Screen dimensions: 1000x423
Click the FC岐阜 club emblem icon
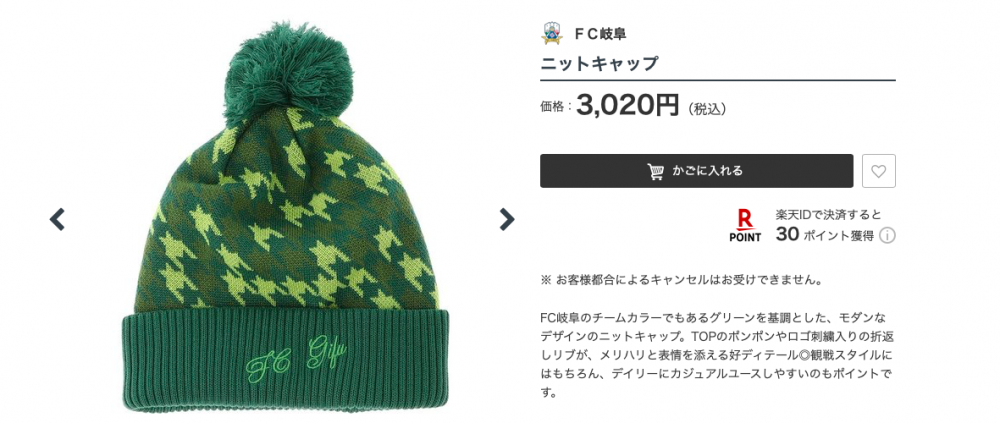552,34
